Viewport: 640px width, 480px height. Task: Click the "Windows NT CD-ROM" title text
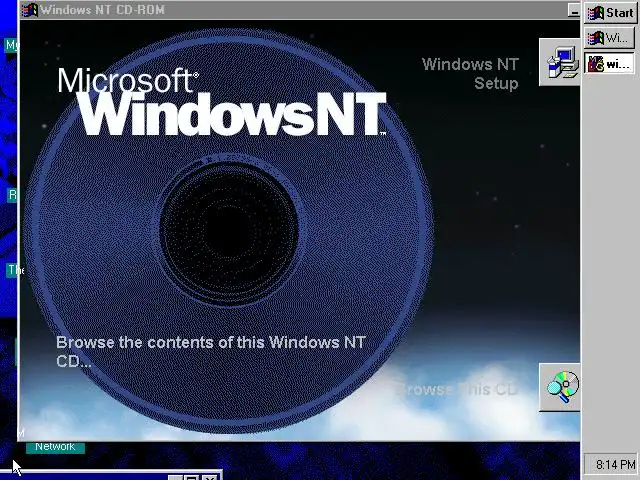click(x=102, y=10)
